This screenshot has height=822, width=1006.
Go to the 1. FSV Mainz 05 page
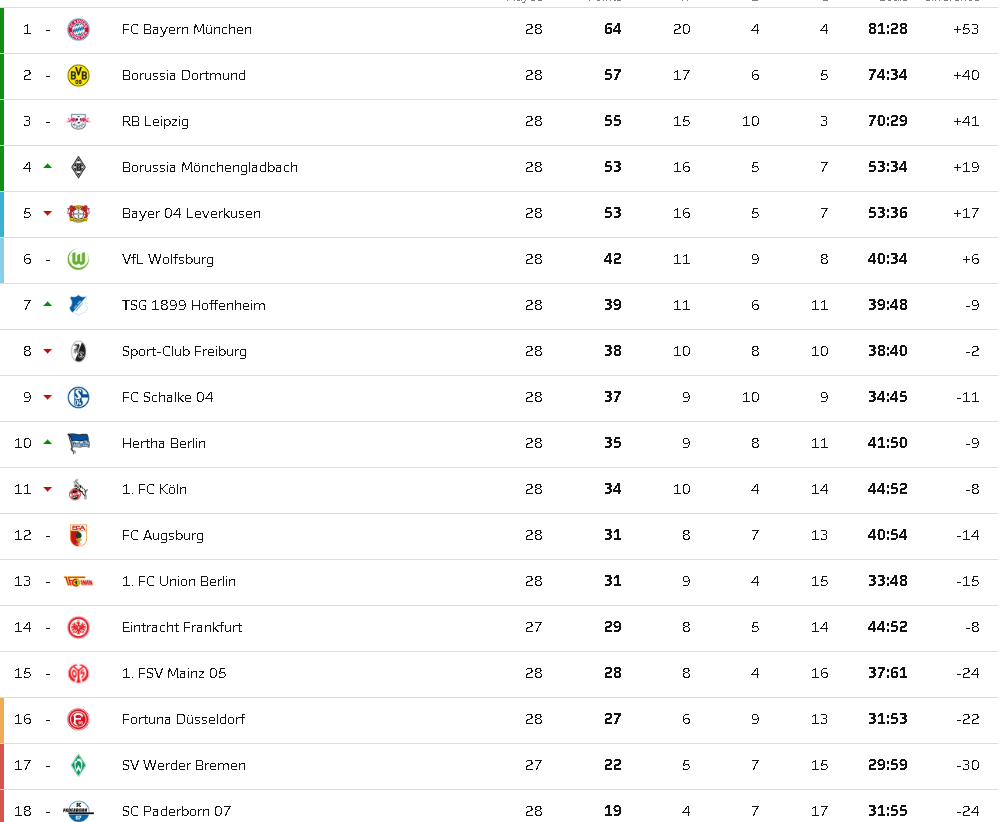click(x=174, y=674)
